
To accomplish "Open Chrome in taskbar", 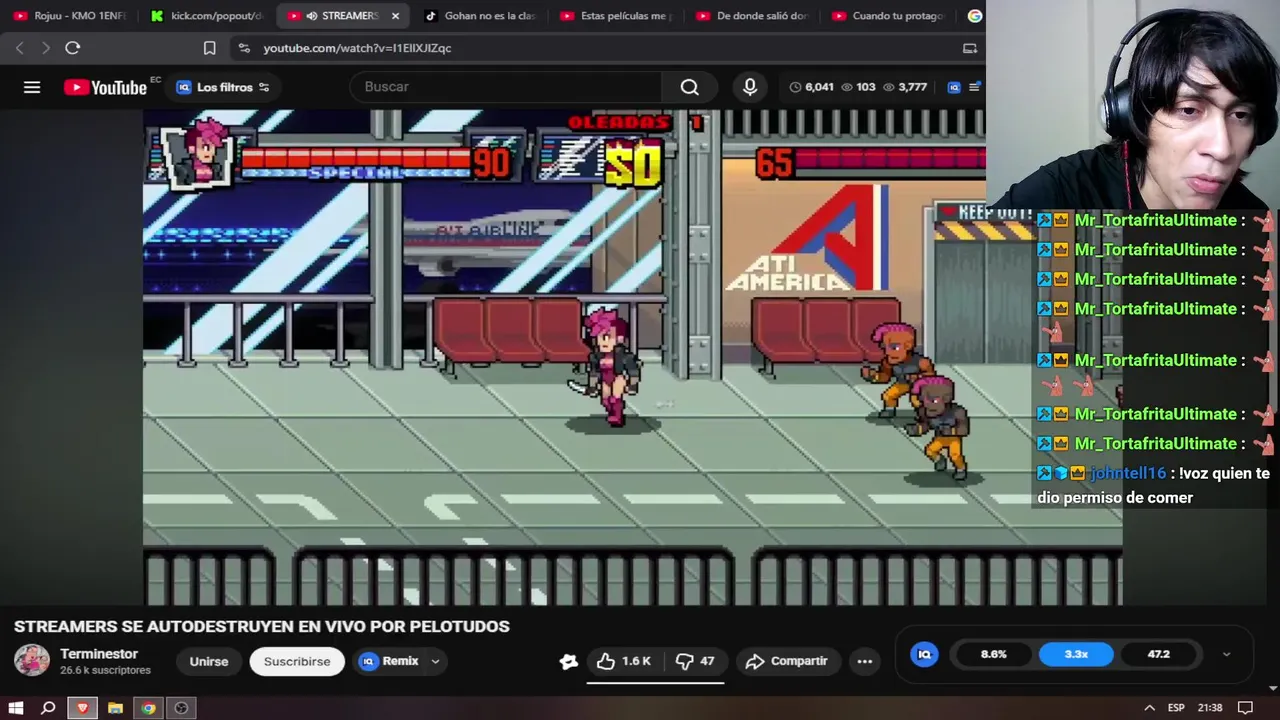I will point(148,708).
